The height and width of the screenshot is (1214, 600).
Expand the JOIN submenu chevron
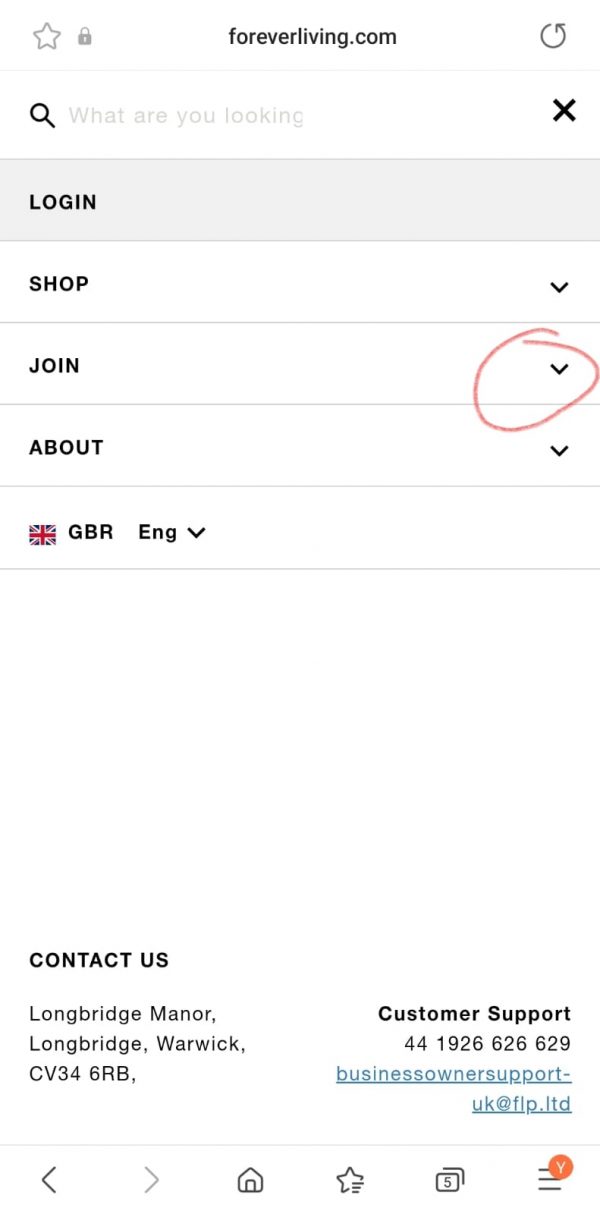coord(559,369)
